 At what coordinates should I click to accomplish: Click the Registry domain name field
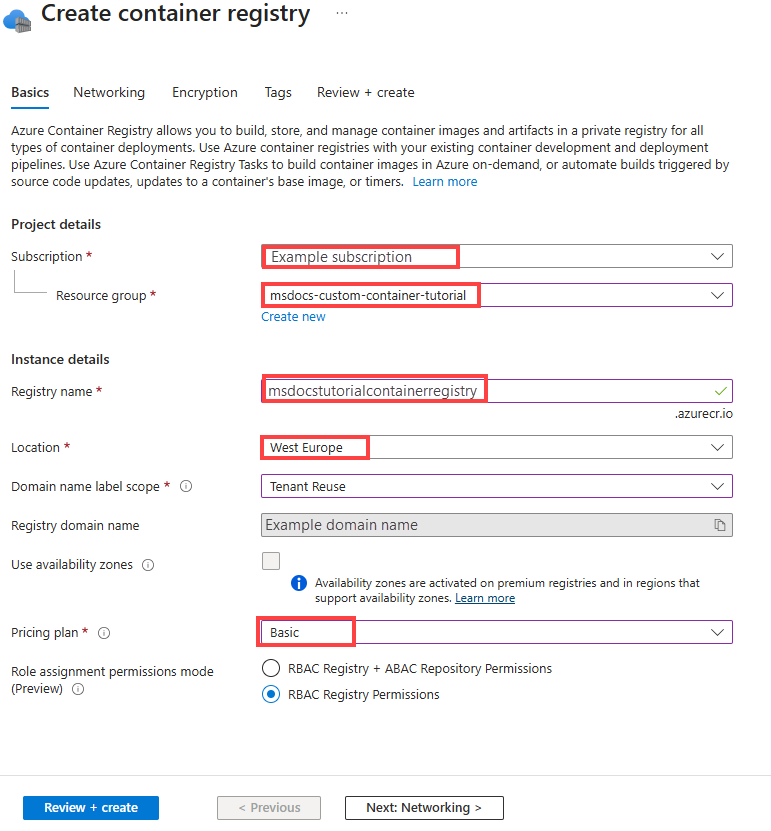(497, 525)
